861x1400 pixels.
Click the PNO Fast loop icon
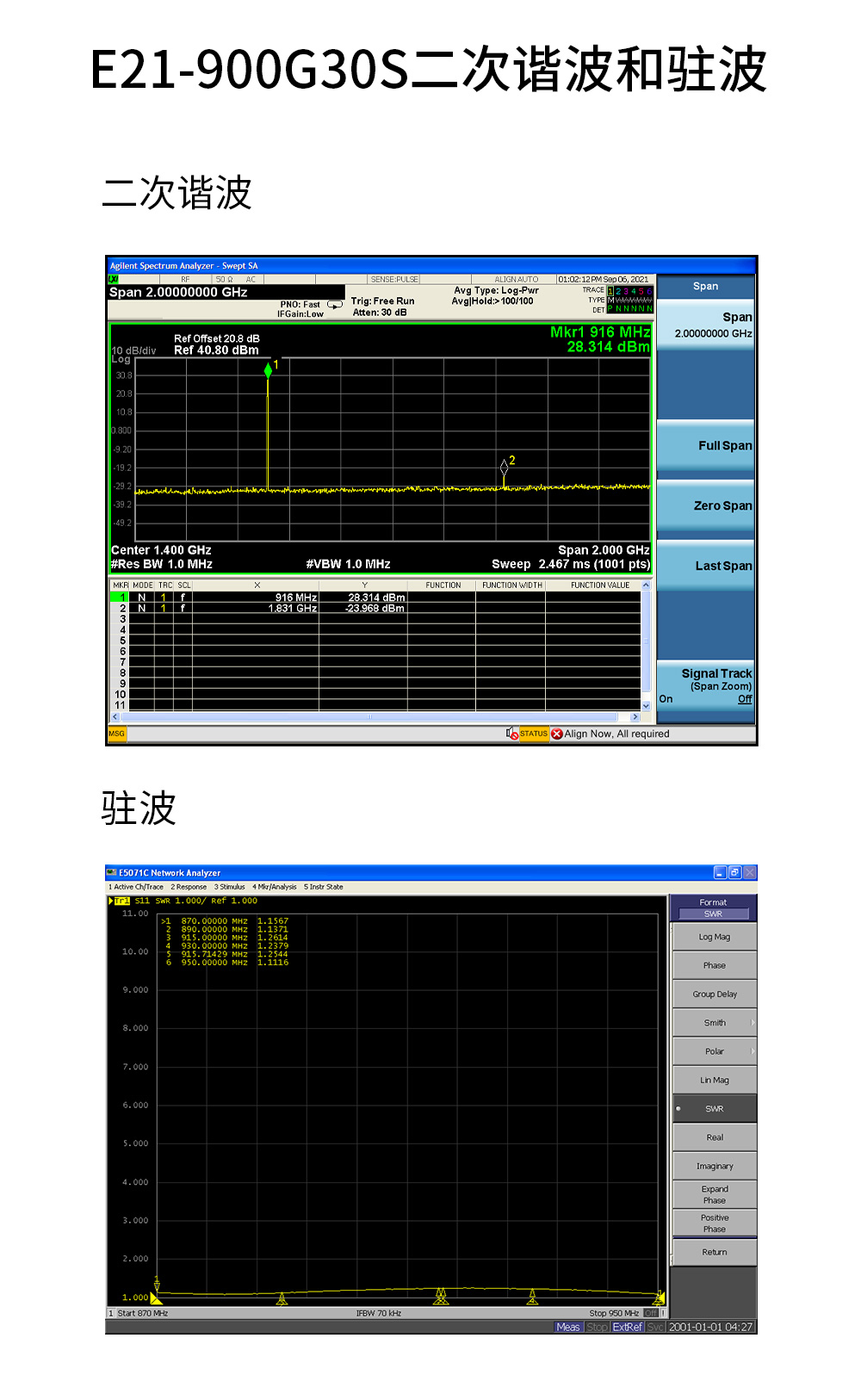[x=335, y=305]
